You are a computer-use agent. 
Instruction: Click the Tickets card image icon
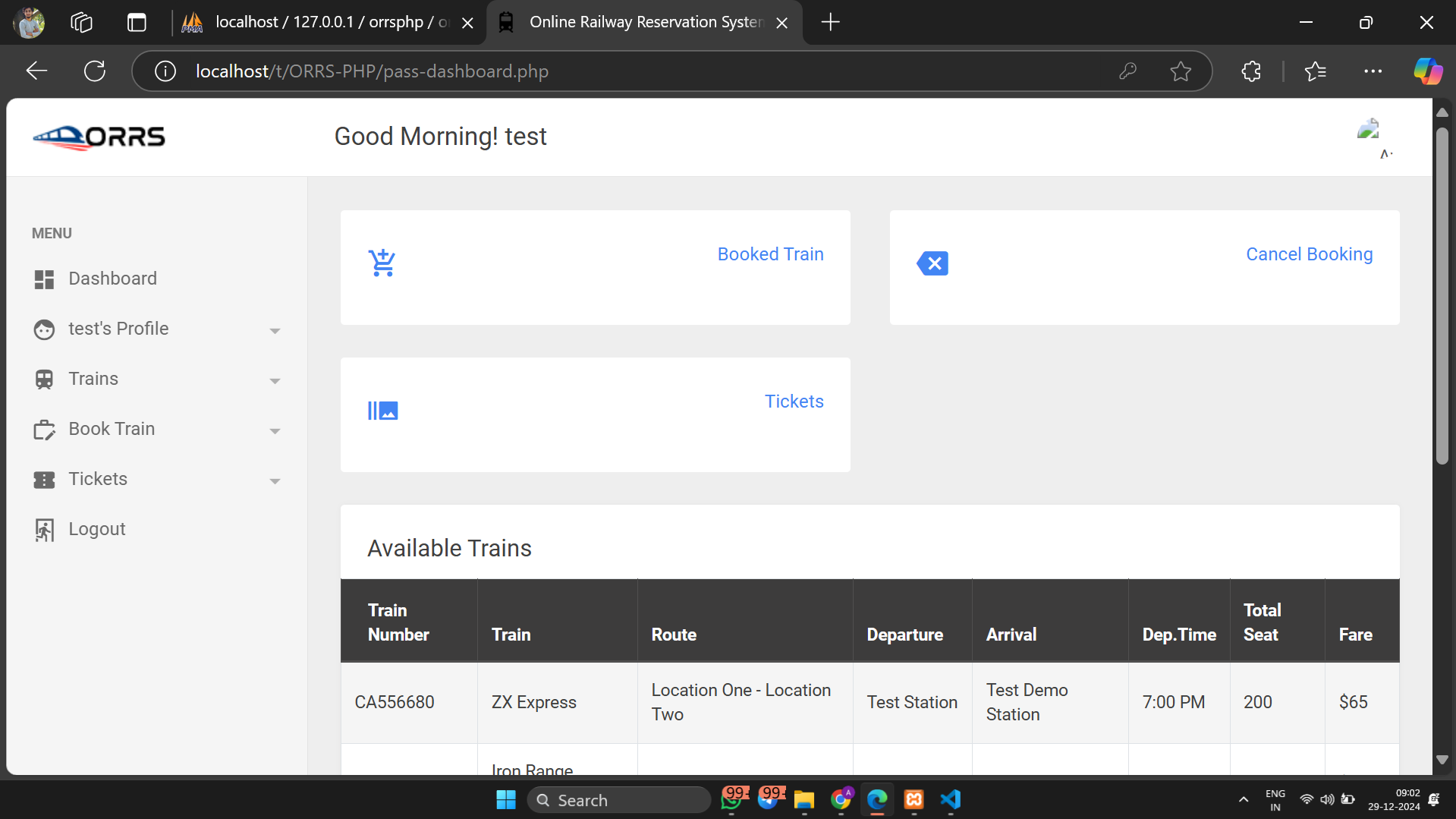(382, 411)
